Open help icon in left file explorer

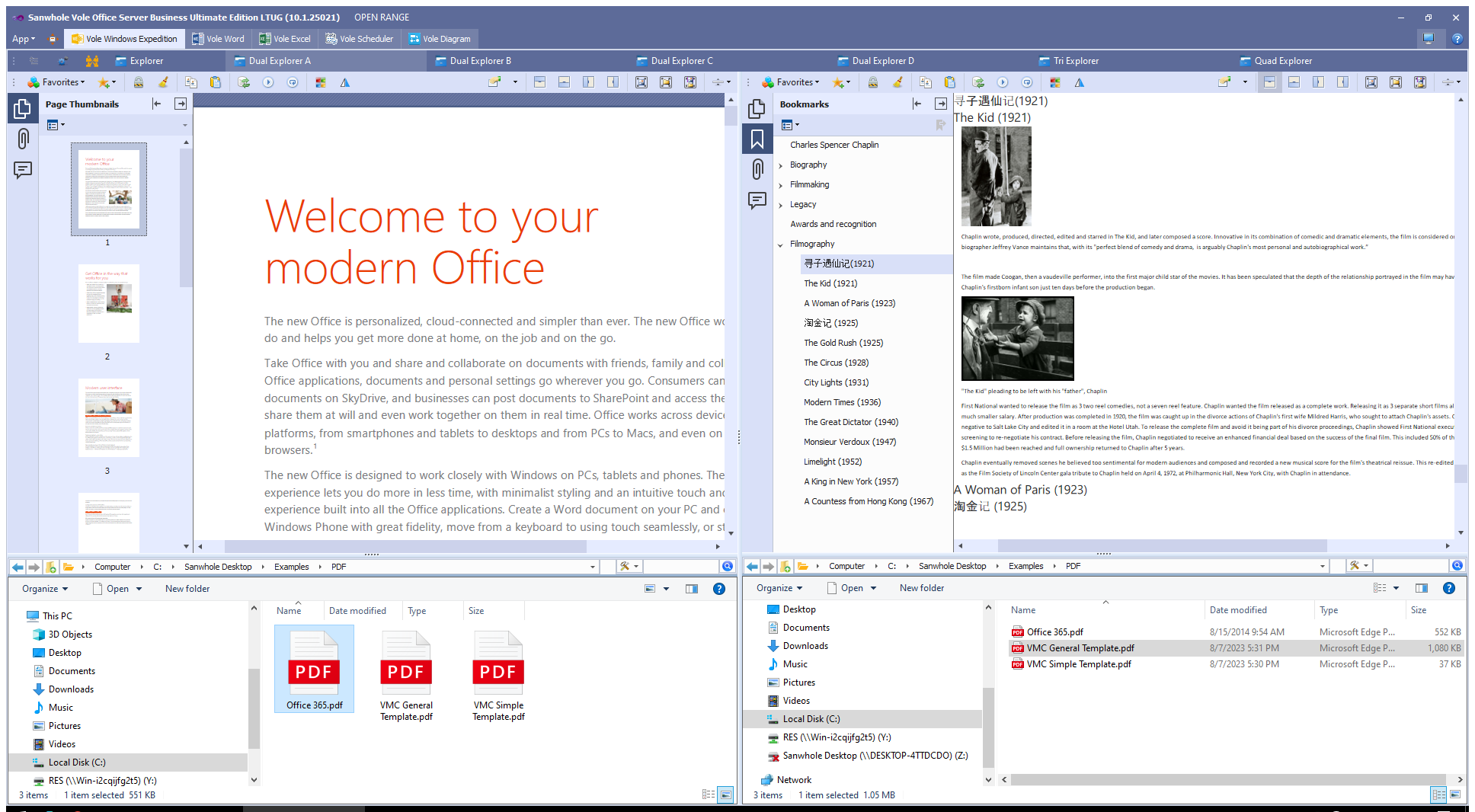(719, 589)
